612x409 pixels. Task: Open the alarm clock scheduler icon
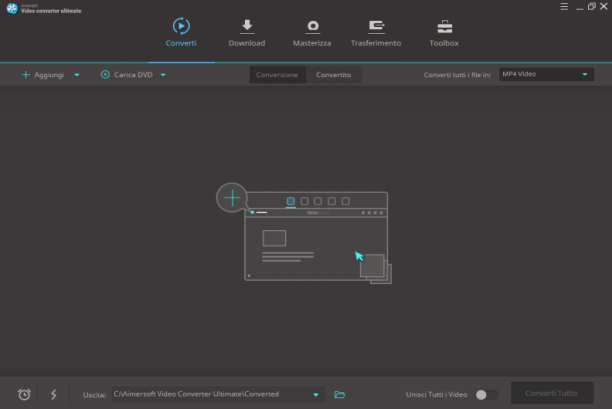[24, 395]
